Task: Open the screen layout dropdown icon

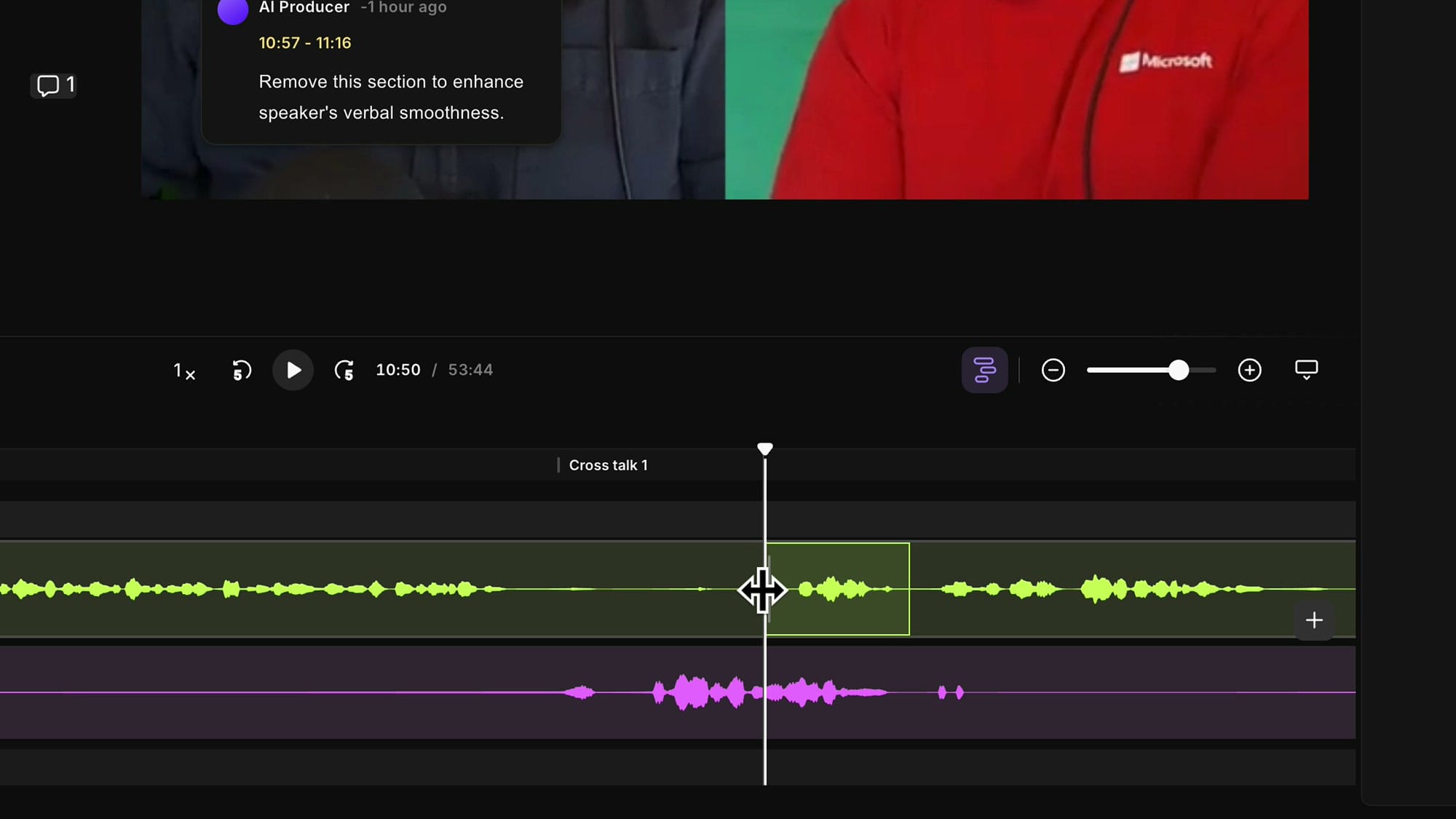Action: click(1306, 370)
